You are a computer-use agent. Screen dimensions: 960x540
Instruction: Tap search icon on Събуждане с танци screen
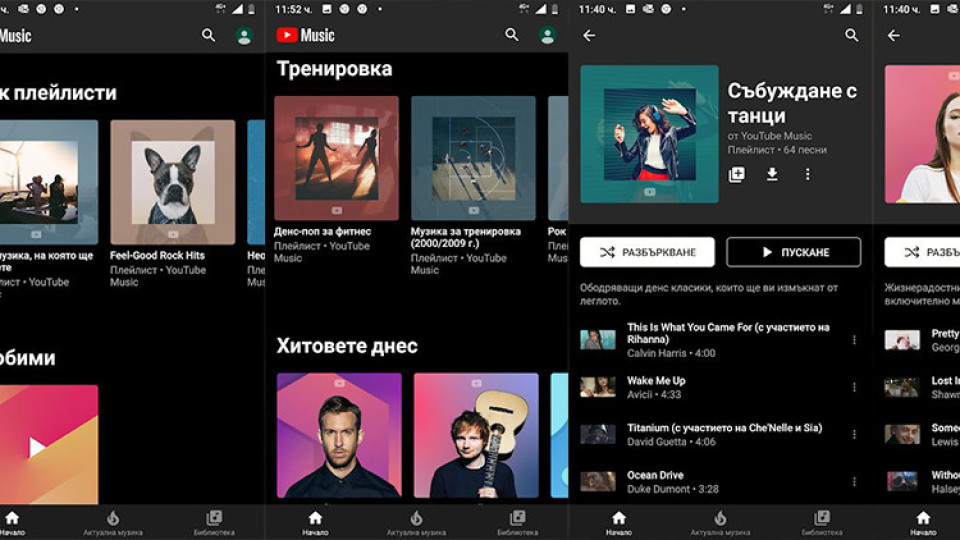852,35
